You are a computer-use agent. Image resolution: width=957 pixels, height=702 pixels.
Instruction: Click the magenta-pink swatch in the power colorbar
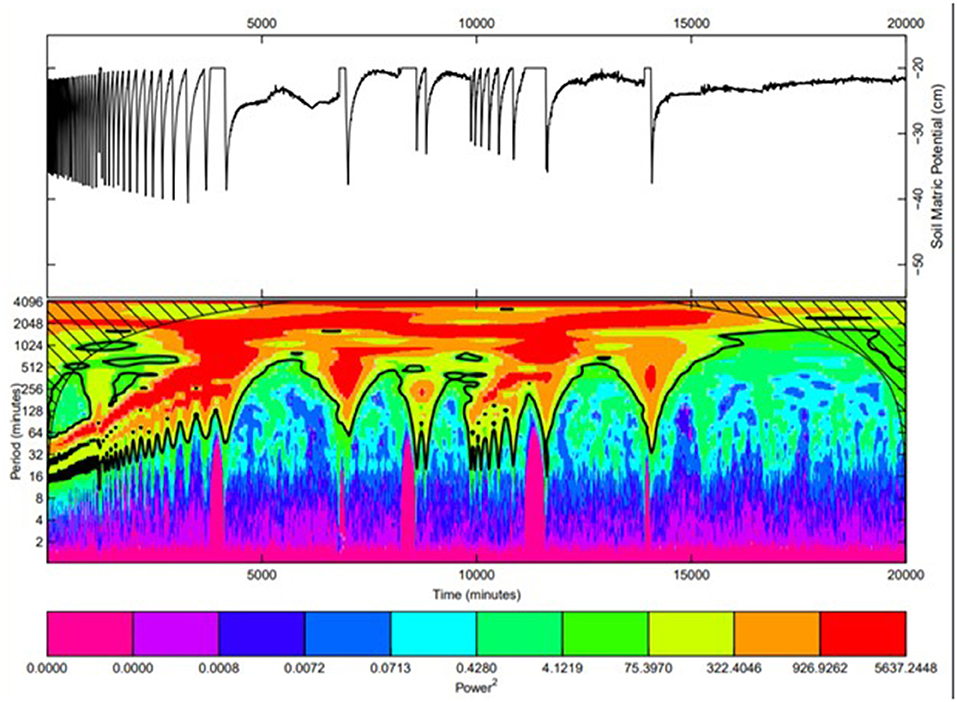coord(90,634)
